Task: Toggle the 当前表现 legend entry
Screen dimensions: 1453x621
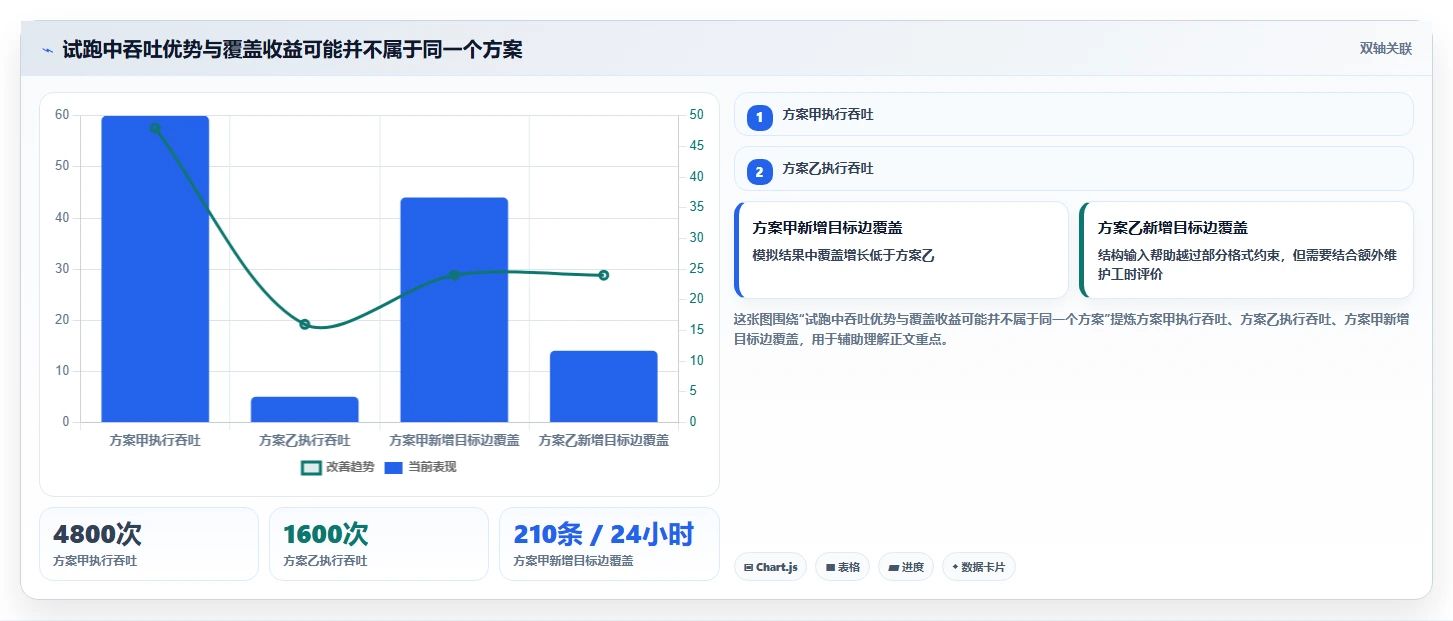Action: [x=421, y=467]
